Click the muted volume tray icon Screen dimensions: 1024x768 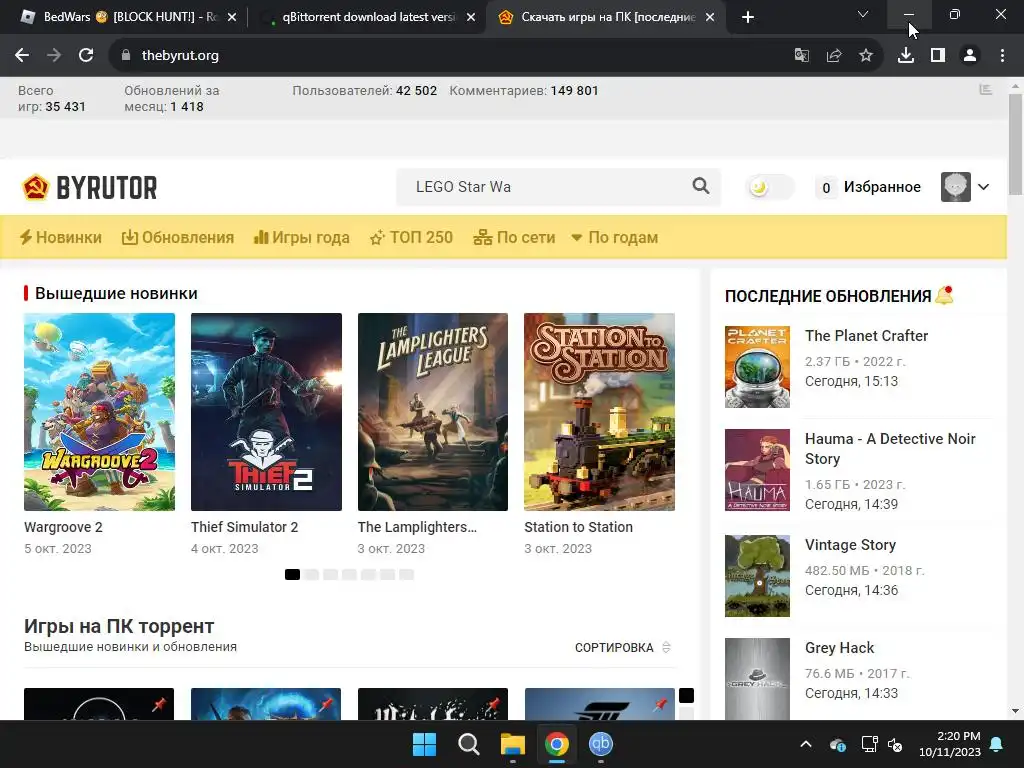tap(895, 744)
